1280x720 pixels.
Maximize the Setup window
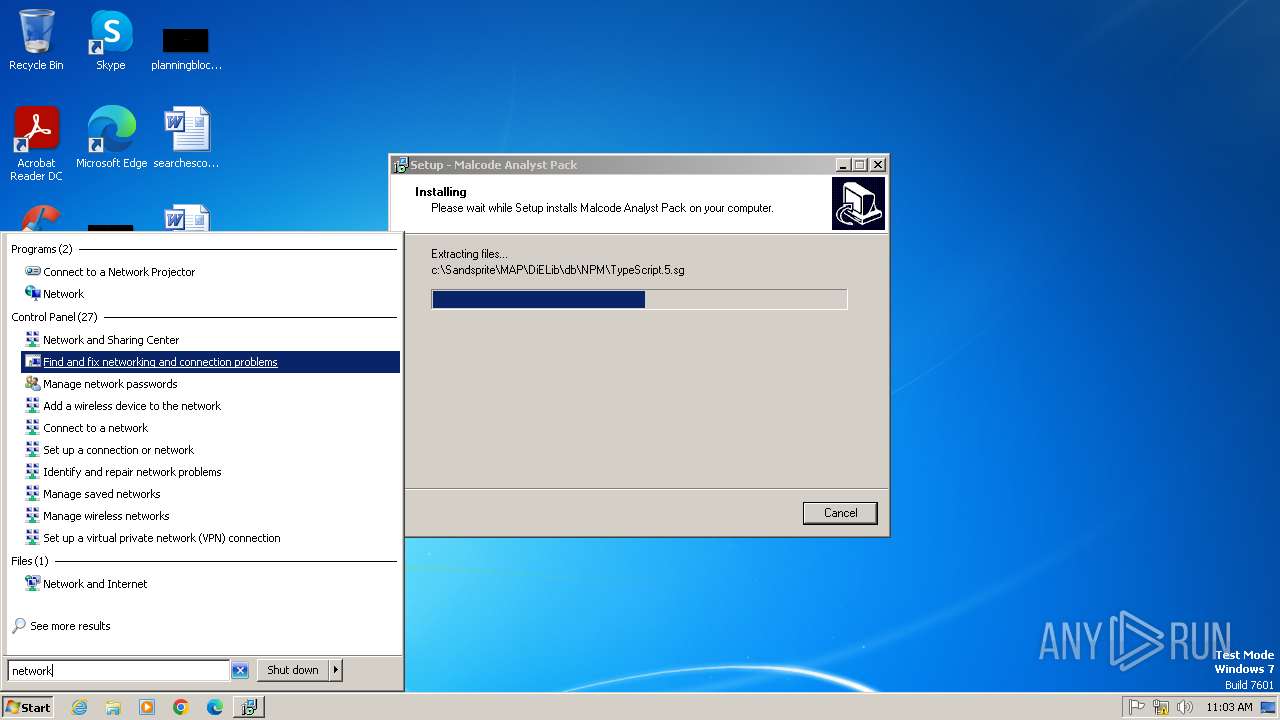pyautogui.click(x=859, y=165)
